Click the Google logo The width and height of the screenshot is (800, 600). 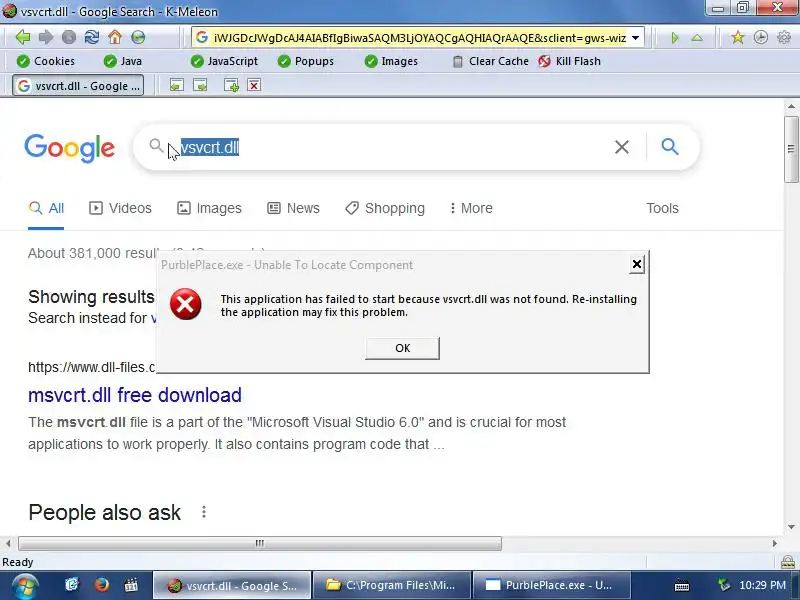coord(69,148)
